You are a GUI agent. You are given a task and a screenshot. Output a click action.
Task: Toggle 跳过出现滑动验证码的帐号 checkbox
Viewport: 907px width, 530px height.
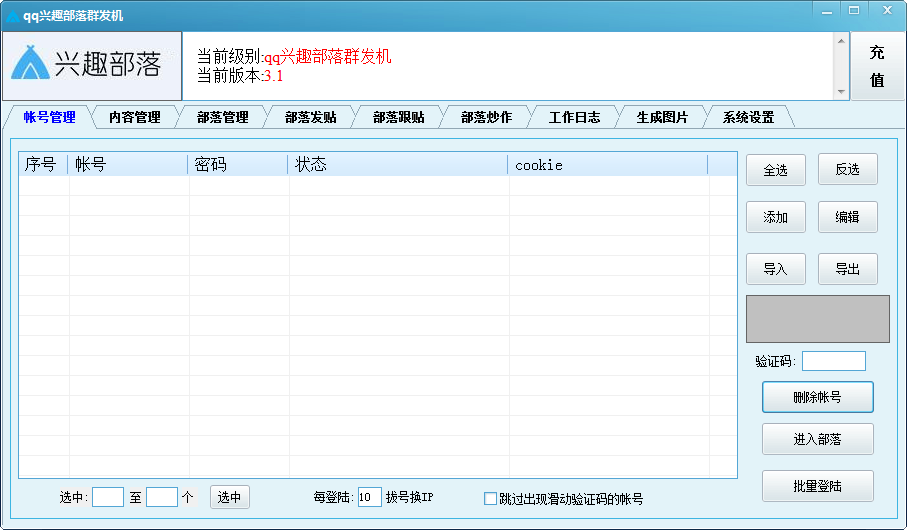(490, 498)
